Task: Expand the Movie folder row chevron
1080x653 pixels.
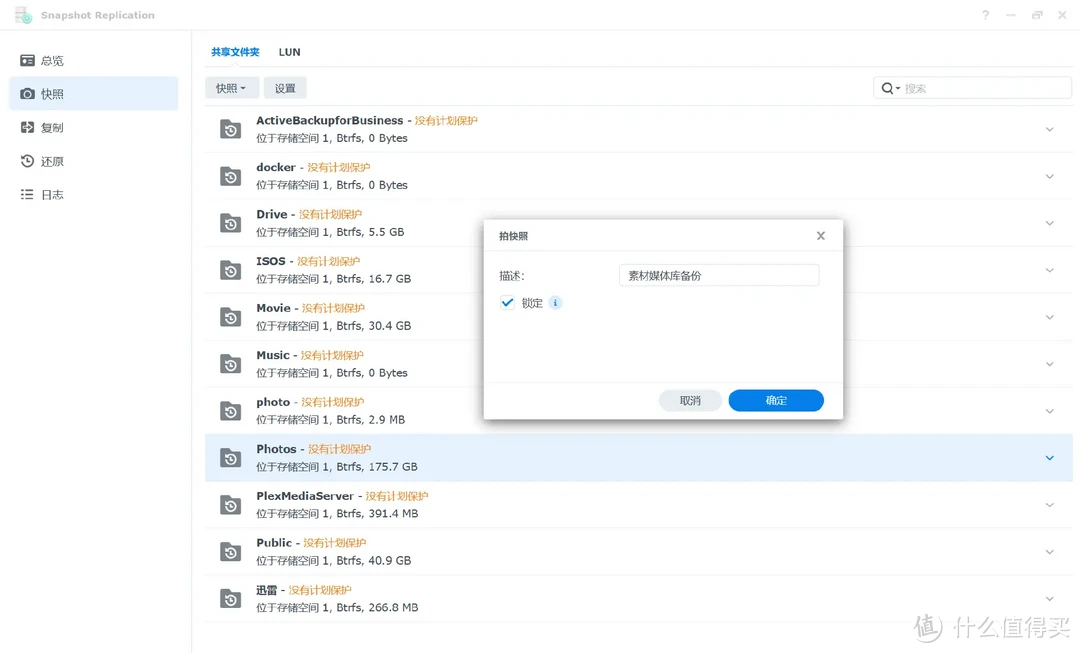Action: click(1049, 316)
